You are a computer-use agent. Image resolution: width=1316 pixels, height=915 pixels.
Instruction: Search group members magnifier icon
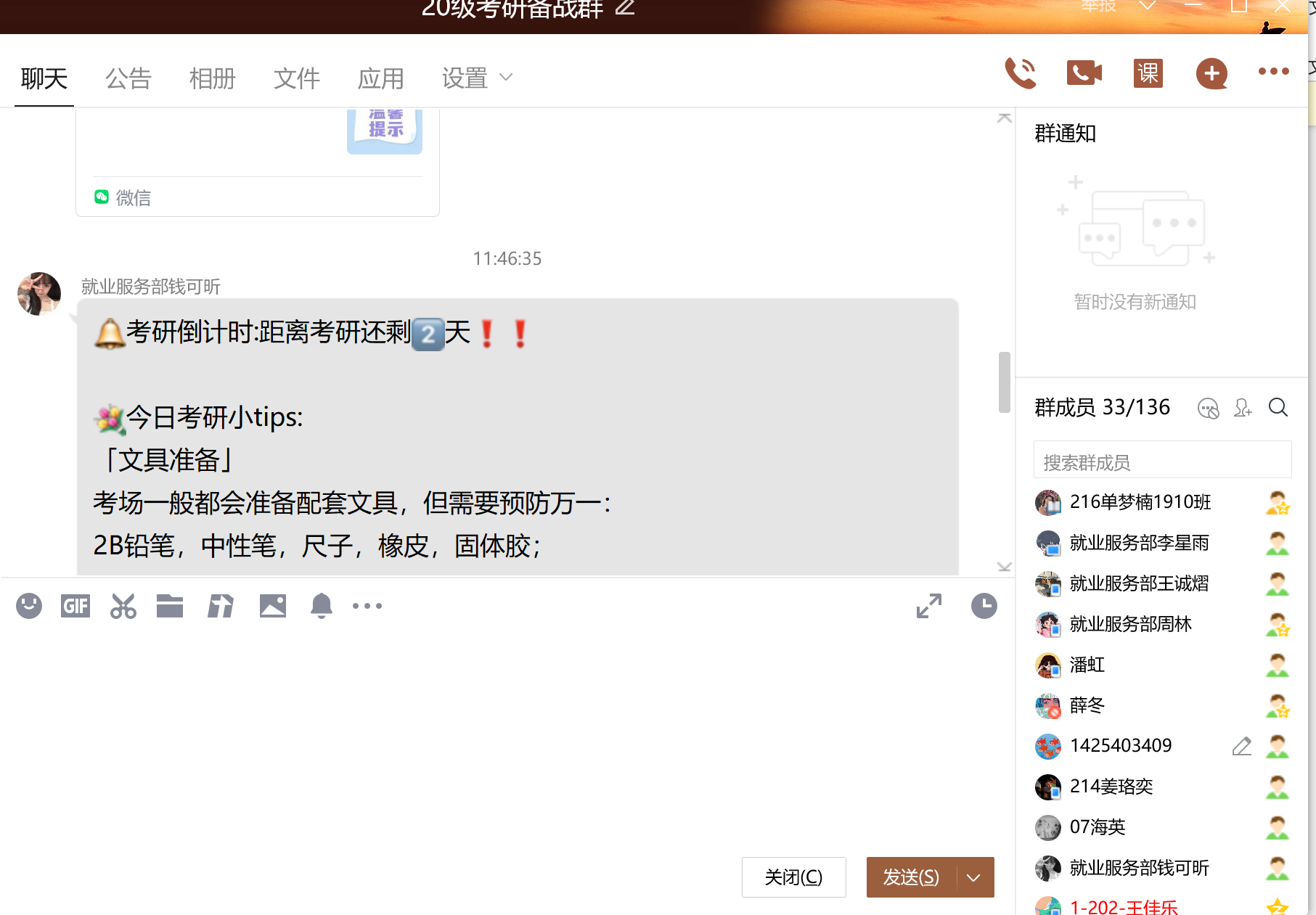pyautogui.click(x=1278, y=408)
